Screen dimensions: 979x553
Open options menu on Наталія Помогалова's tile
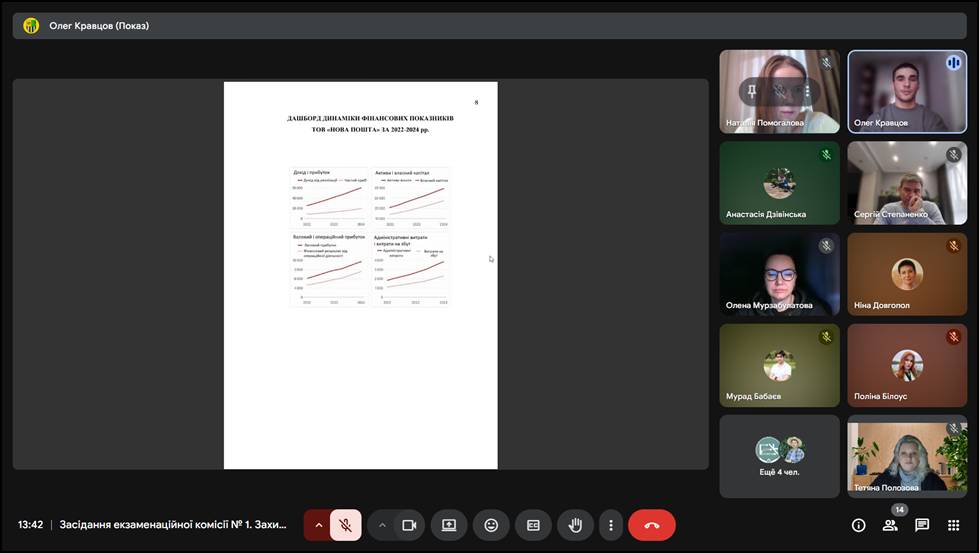pyautogui.click(x=806, y=91)
